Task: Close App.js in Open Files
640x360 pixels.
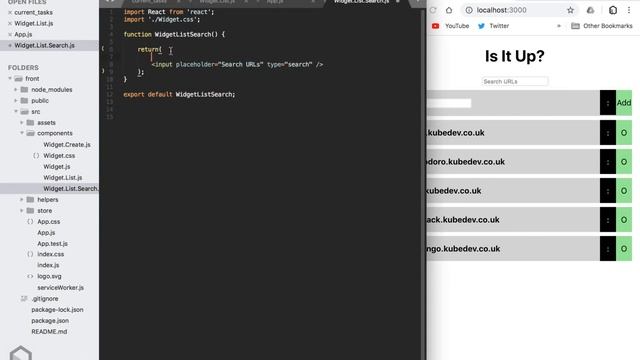Action: 10,35
